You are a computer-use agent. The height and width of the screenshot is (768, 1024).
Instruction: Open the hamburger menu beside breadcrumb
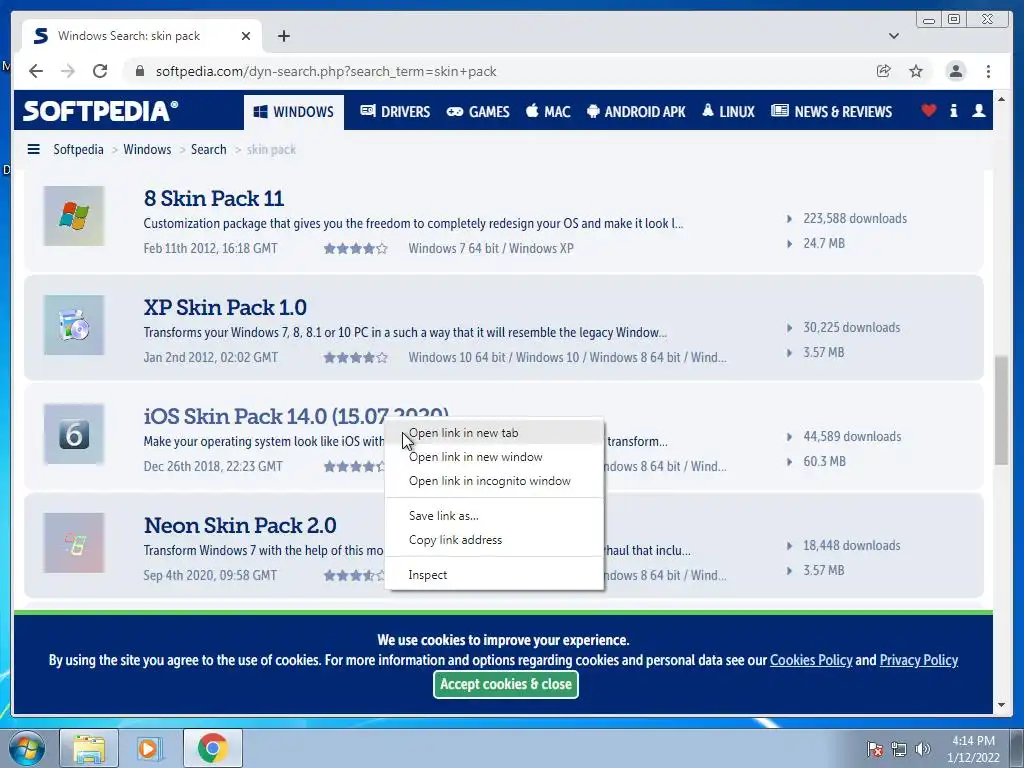(x=33, y=150)
